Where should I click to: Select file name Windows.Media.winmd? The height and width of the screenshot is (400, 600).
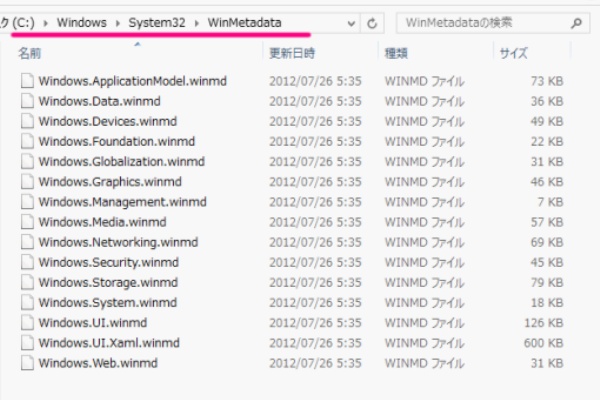[102, 222]
